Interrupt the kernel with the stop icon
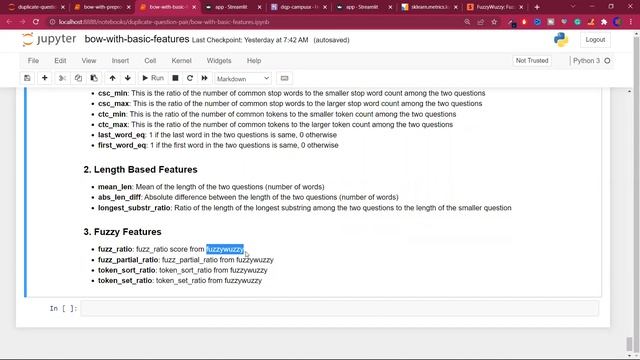 pyautogui.click(x=175, y=78)
